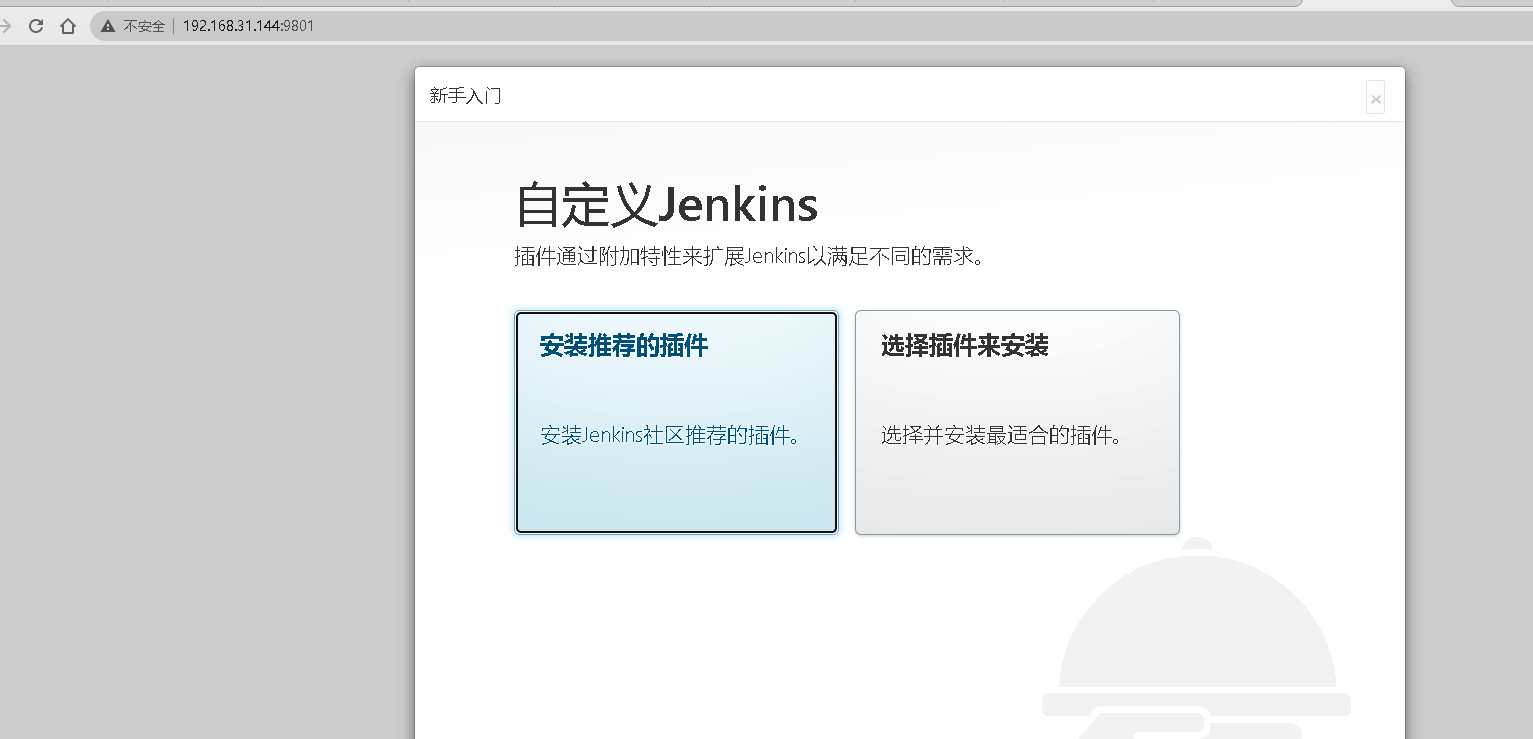Screen dimensions: 1533x739
Task: Choose 选择插件来安装 option card
Action: click(1017, 422)
